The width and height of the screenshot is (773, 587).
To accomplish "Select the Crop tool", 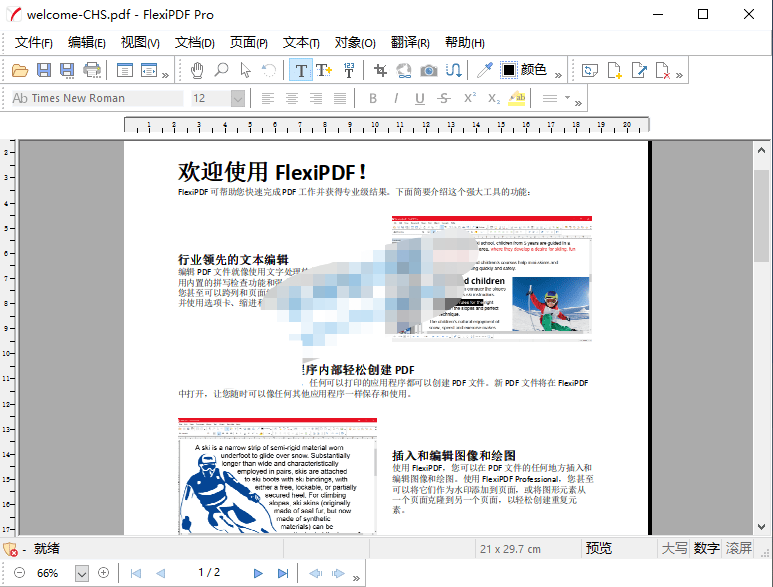I will (x=380, y=70).
